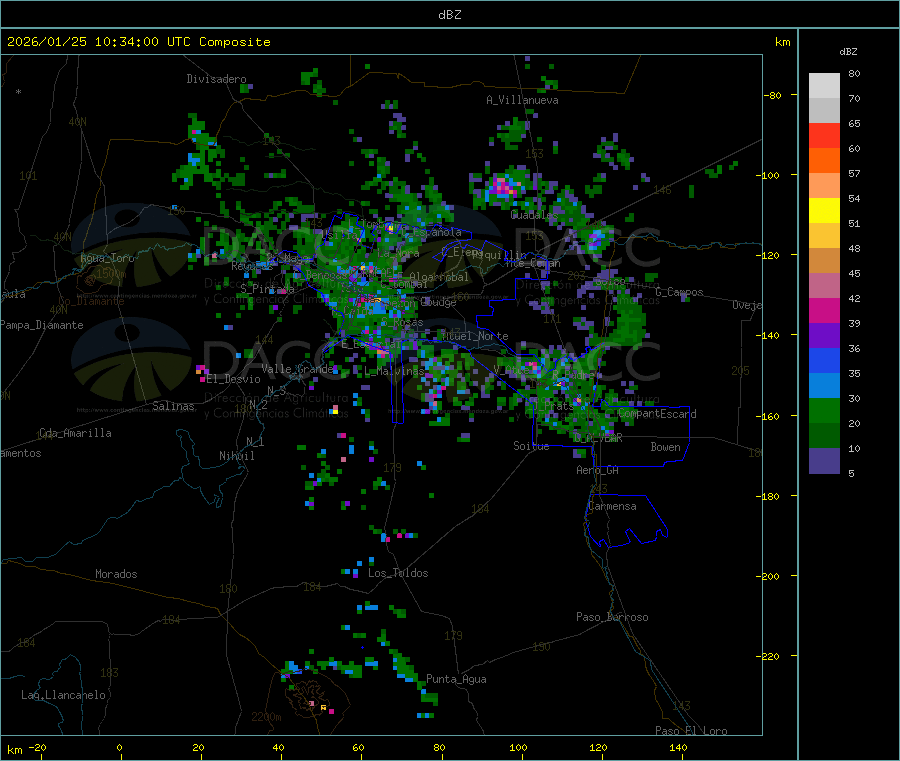Select the 'Cda_Amarilla' label
This screenshot has width=900, height=761.
[x=75, y=433]
